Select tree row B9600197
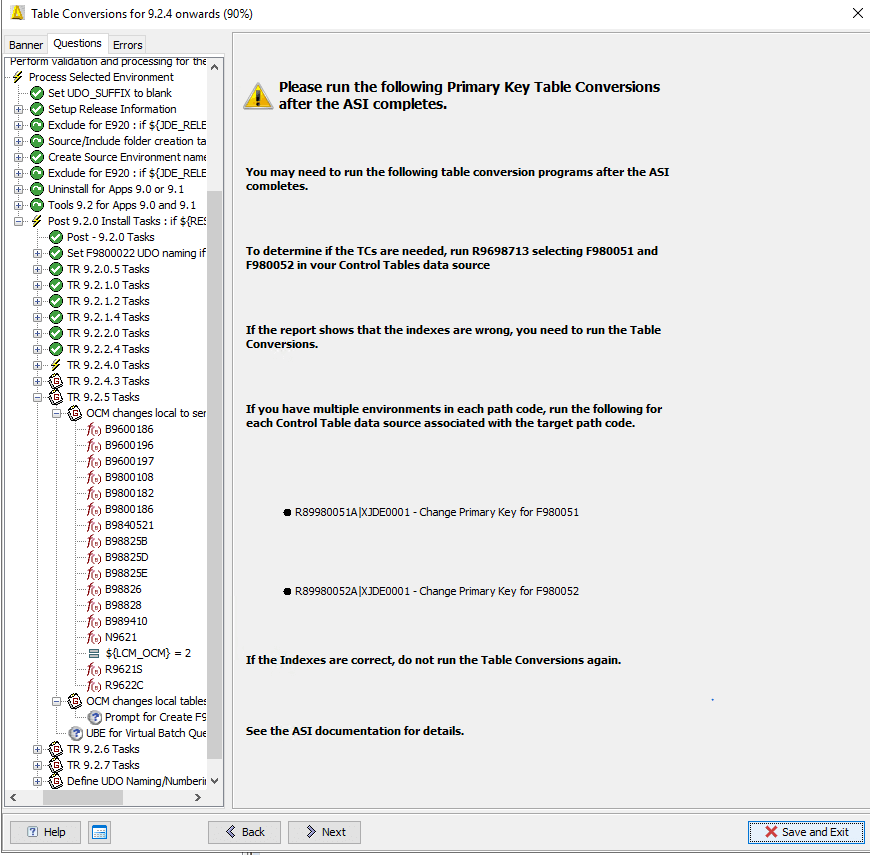Image resolution: width=870 pixels, height=855 pixels. click(129, 462)
